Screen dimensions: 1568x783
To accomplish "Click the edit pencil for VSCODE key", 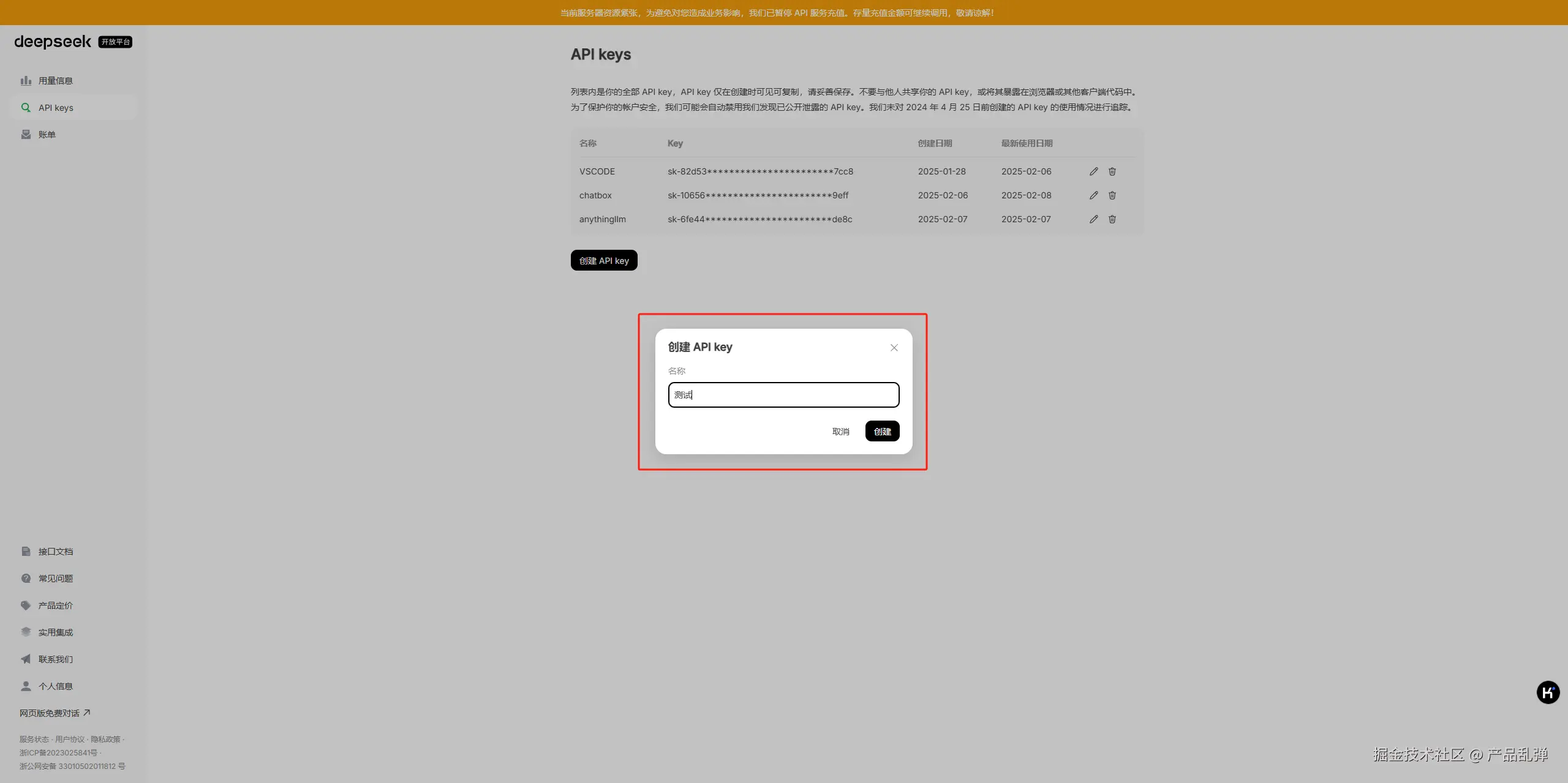I will point(1093,171).
